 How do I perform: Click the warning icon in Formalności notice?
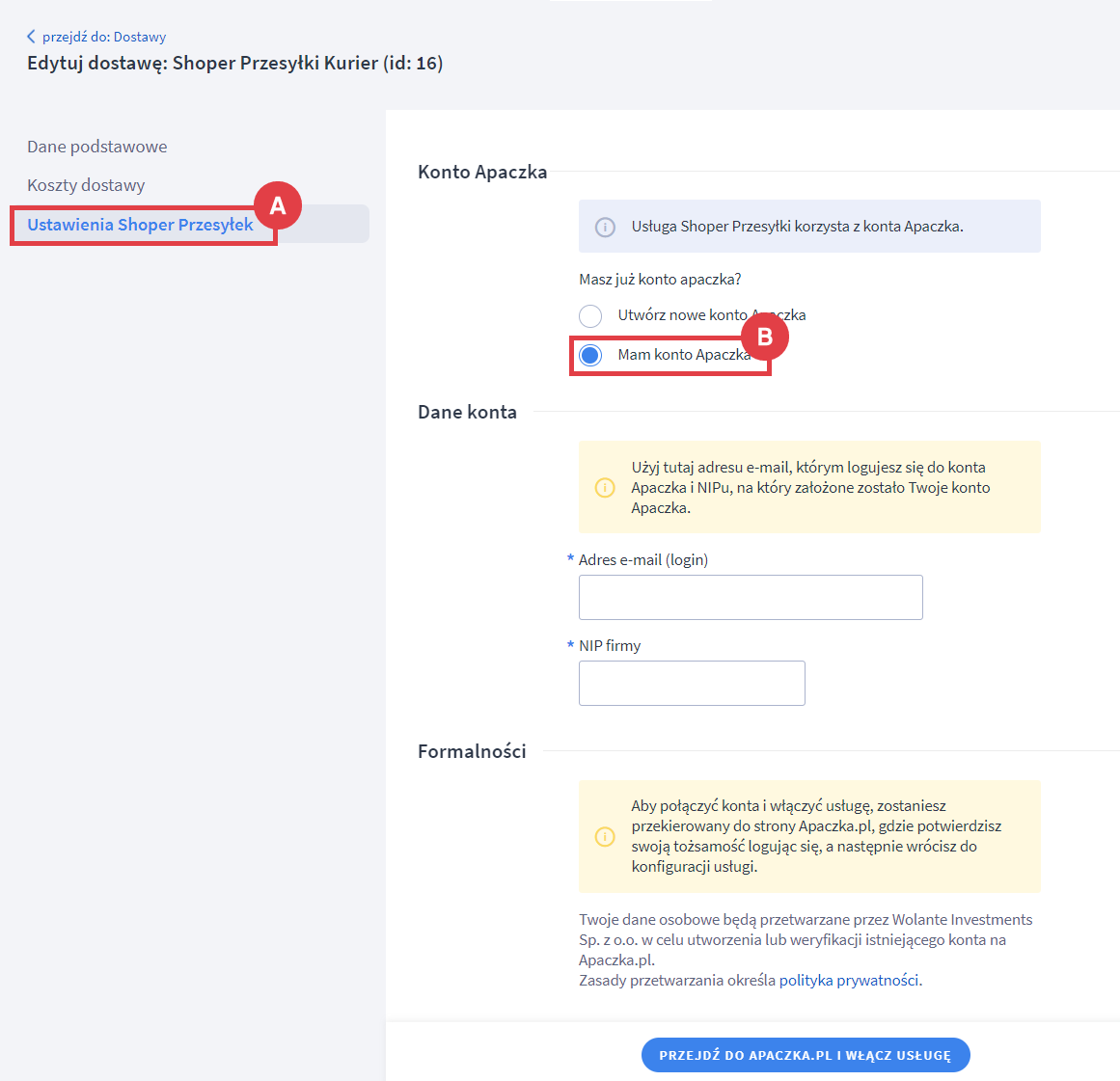[605, 836]
